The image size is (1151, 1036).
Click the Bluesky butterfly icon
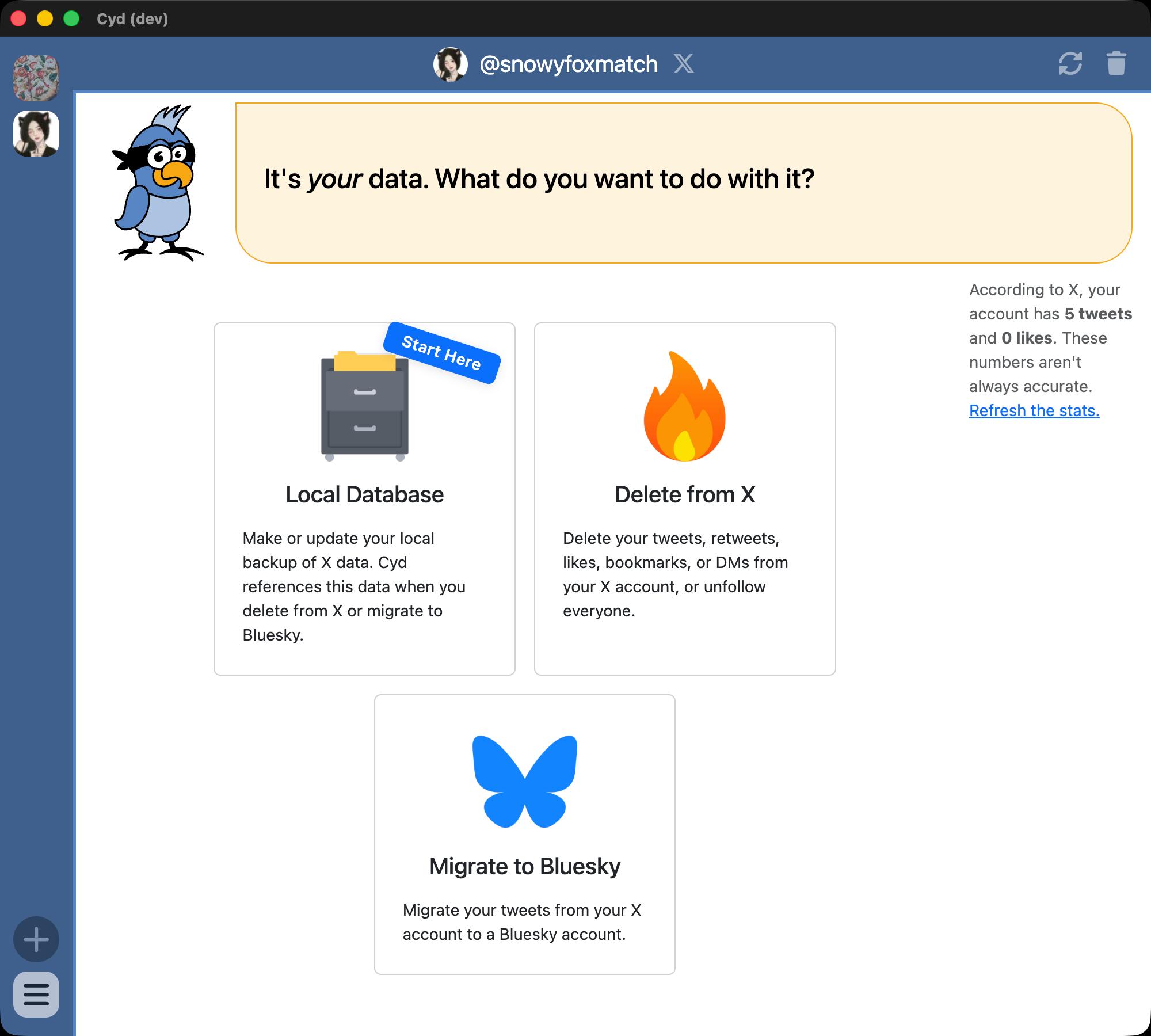[524, 782]
